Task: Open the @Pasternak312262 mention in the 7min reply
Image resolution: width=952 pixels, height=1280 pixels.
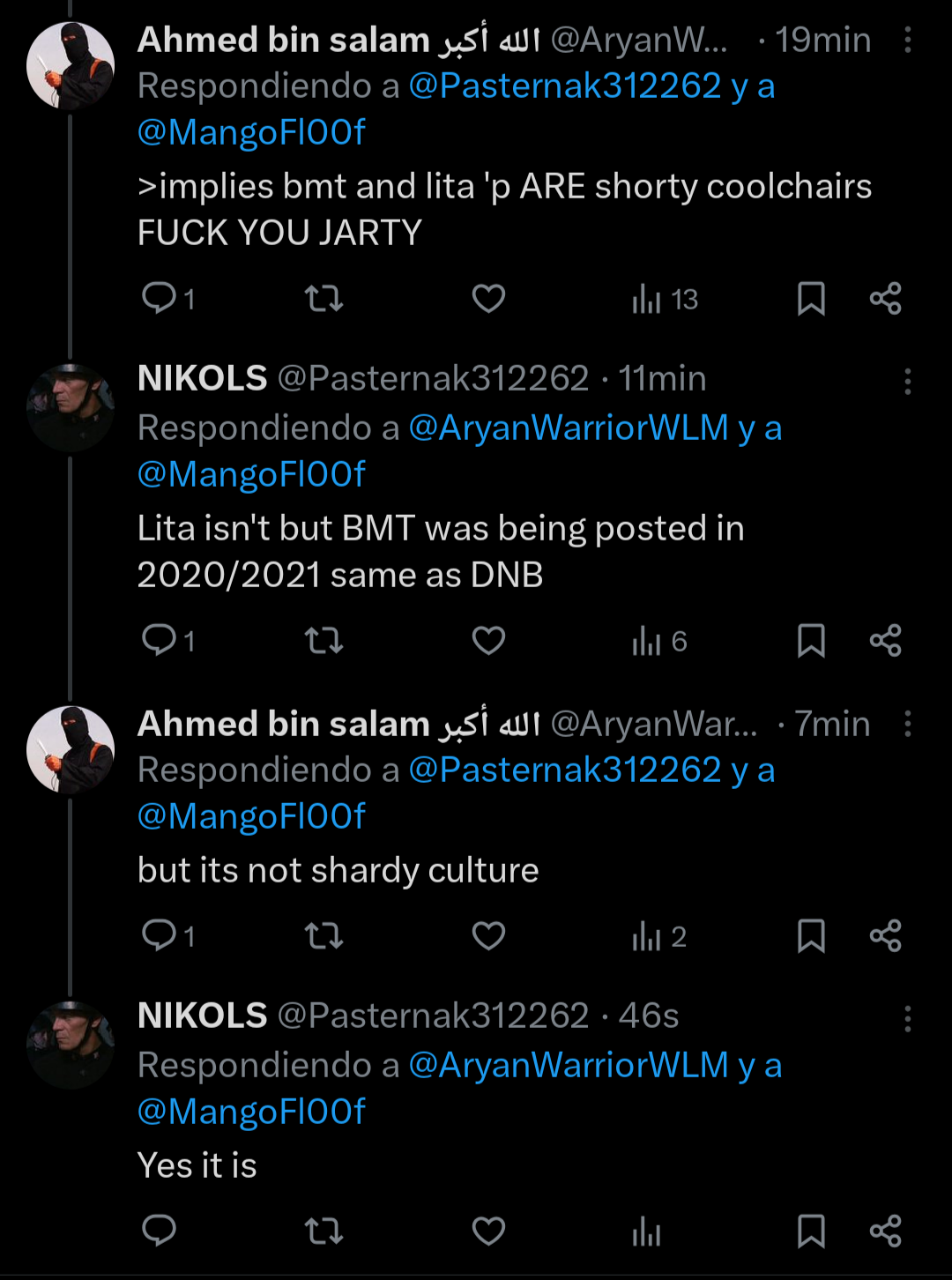Action: coord(565,770)
